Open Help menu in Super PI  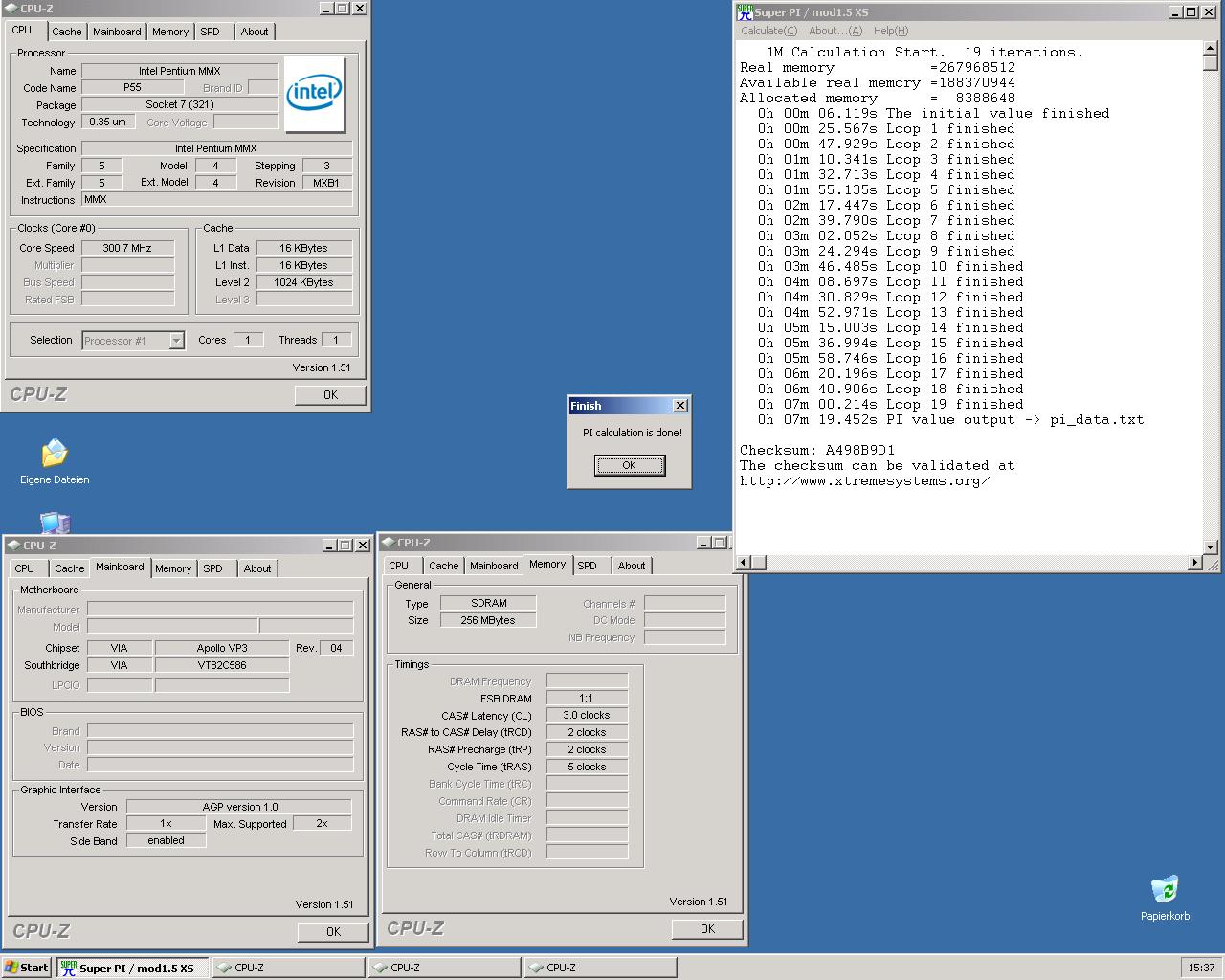click(891, 31)
